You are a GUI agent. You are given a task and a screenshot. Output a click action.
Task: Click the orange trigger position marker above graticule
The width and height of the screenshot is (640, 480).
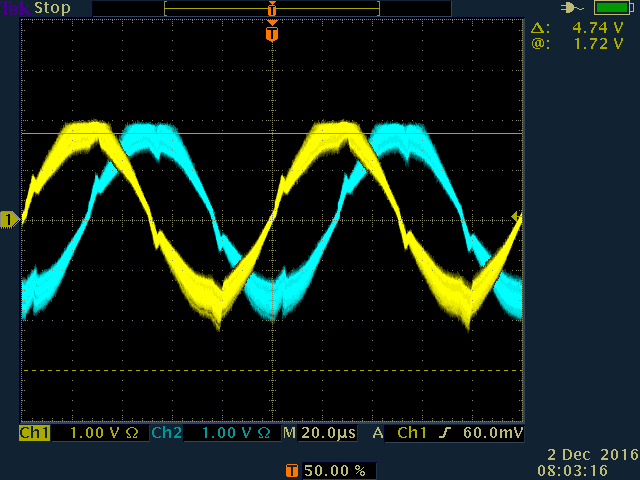tap(272, 33)
